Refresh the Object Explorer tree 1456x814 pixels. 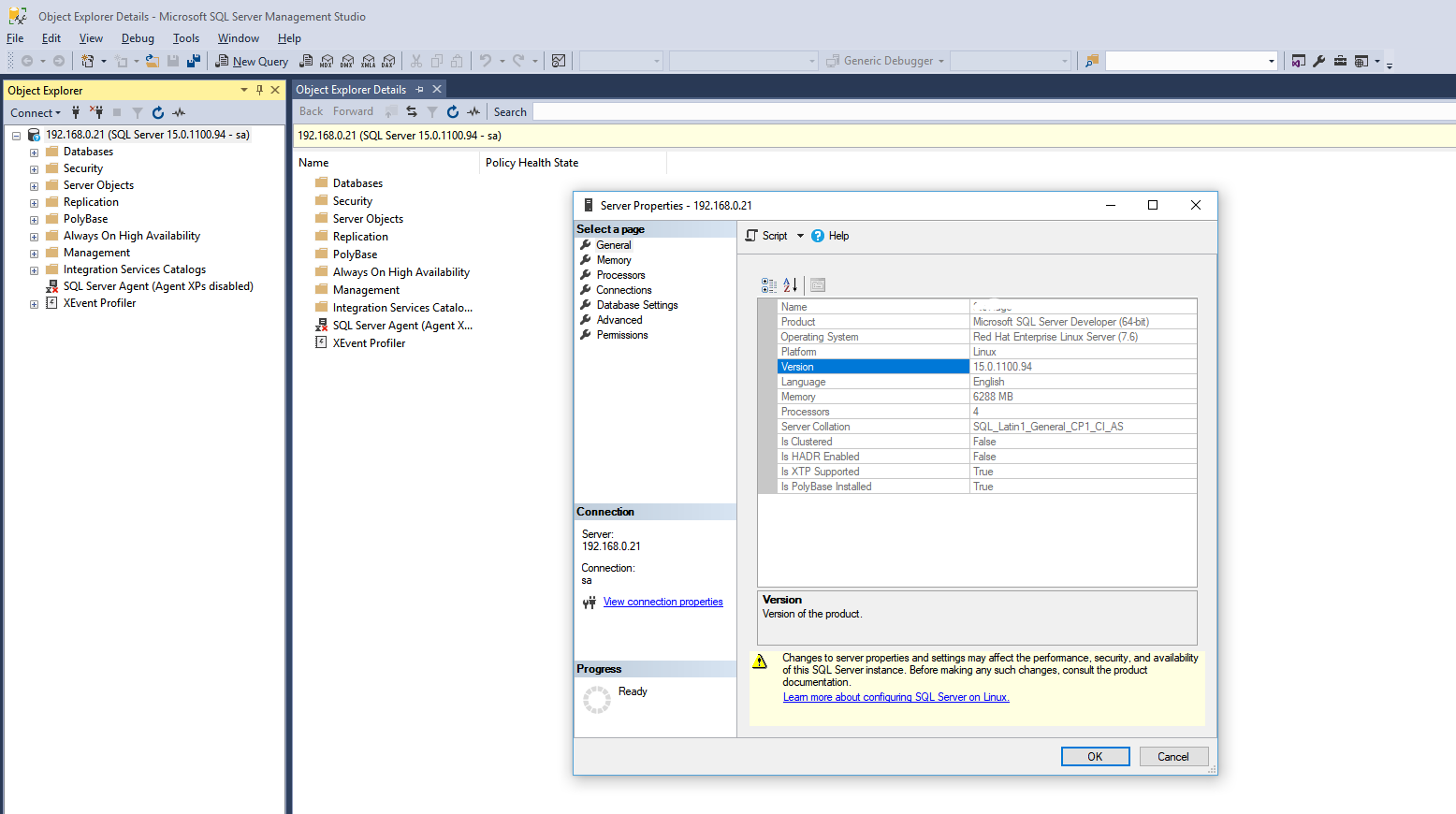coord(156,112)
